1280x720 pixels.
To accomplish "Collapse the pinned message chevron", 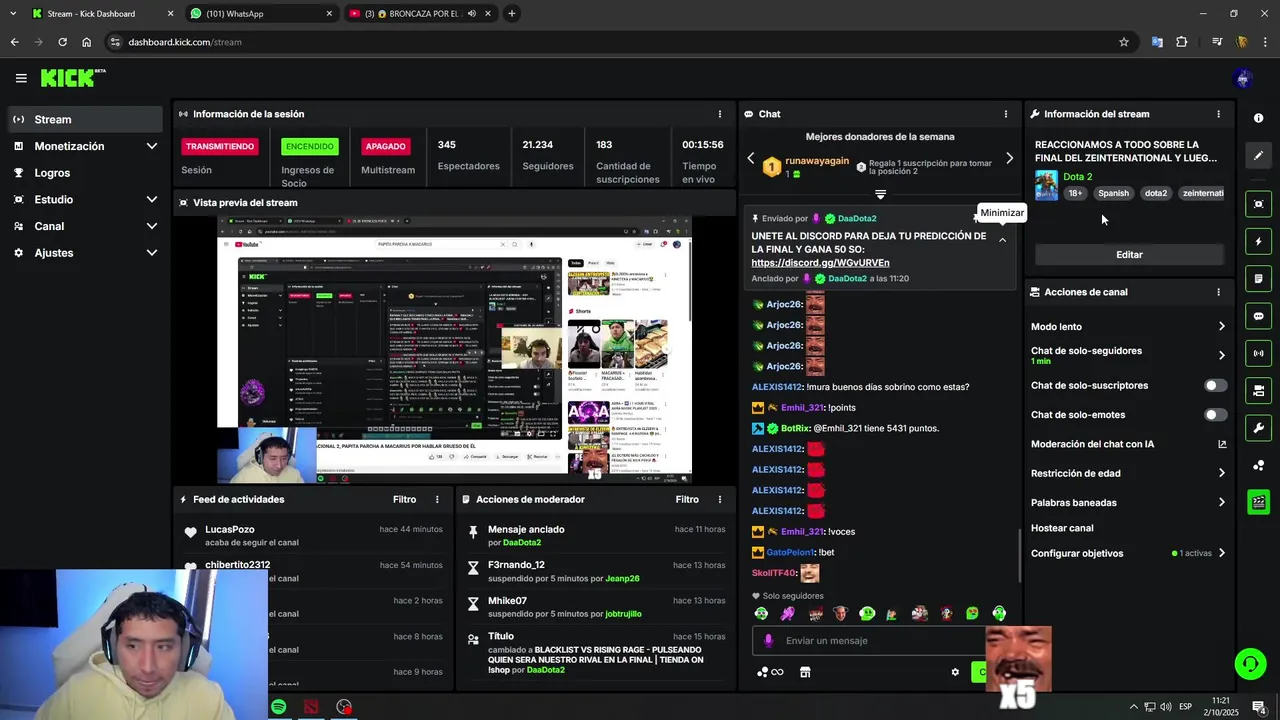I will coord(1002,240).
